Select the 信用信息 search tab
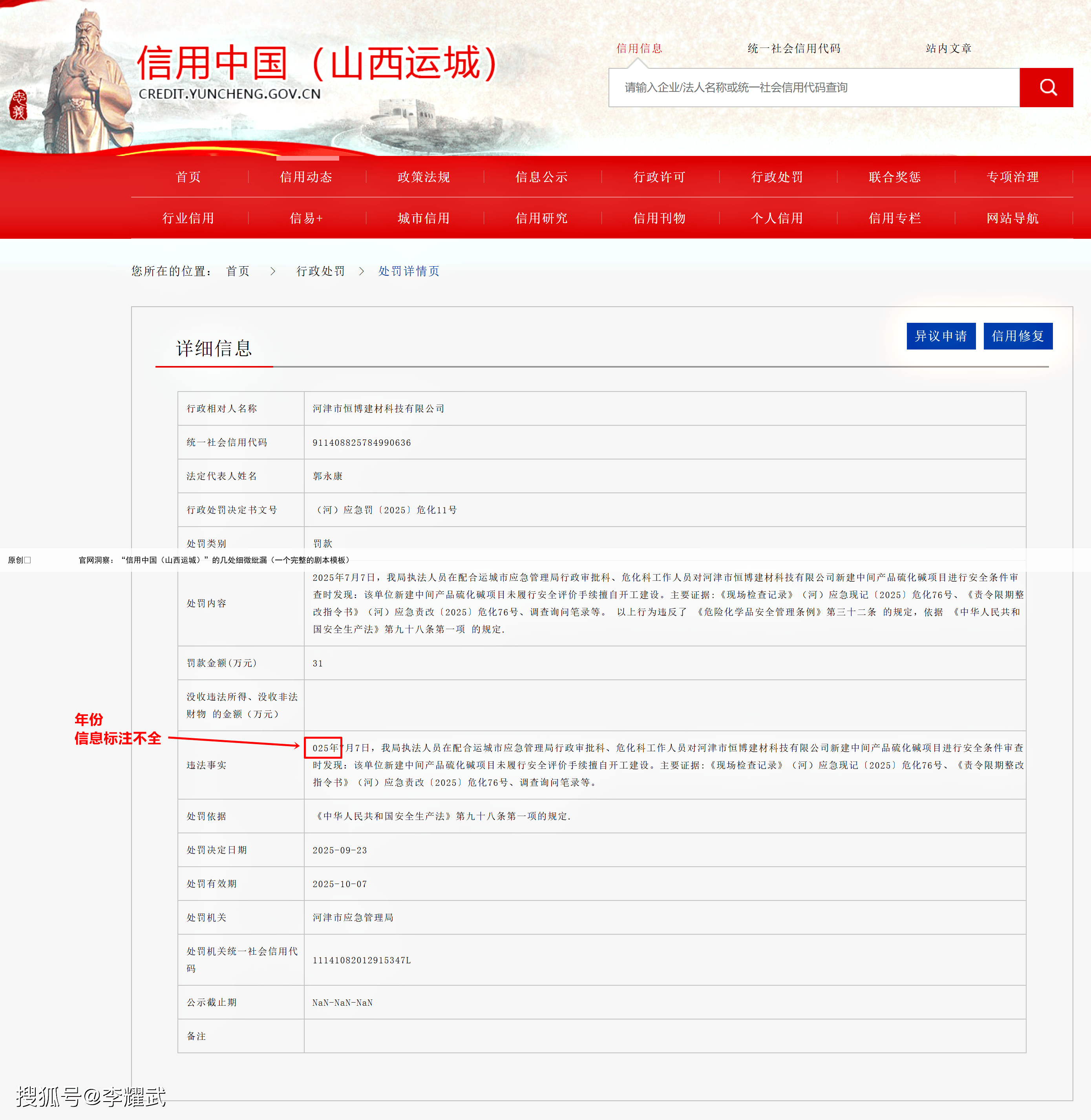The width and height of the screenshot is (1091, 1120). tap(639, 48)
